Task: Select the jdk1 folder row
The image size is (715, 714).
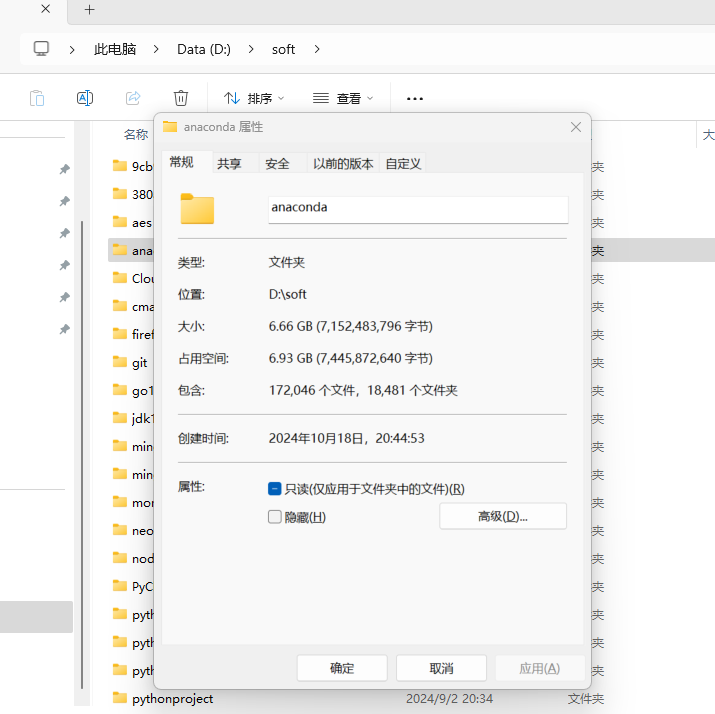Action: (132, 418)
